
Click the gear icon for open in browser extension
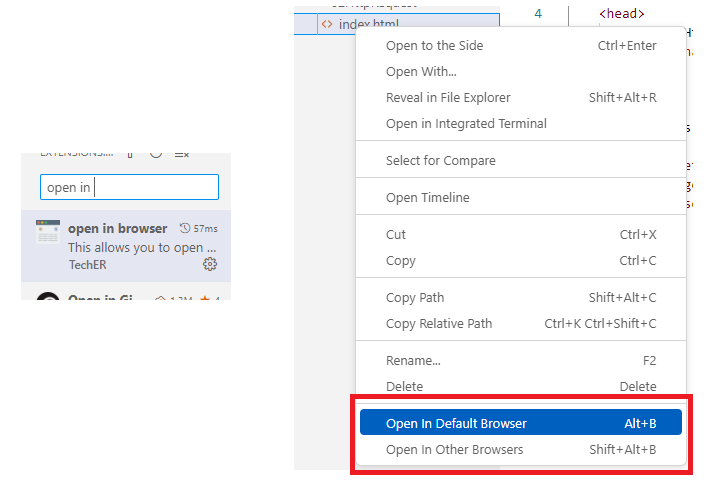pyautogui.click(x=209, y=264)
